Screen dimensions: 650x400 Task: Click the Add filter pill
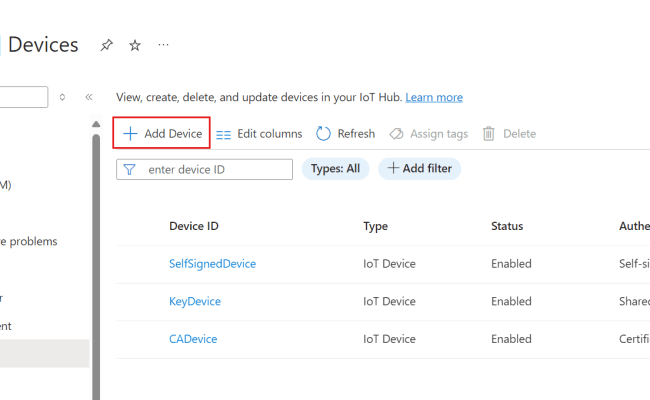click(x=420, y=169)
